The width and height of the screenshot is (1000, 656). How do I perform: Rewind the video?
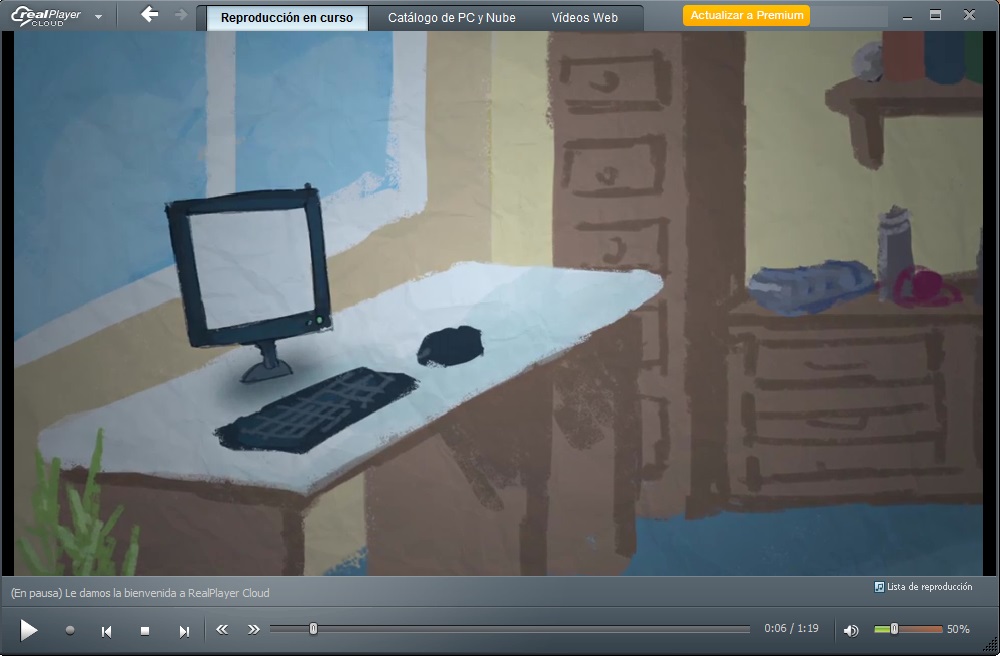pyautogui.click(x=222, y=630)
